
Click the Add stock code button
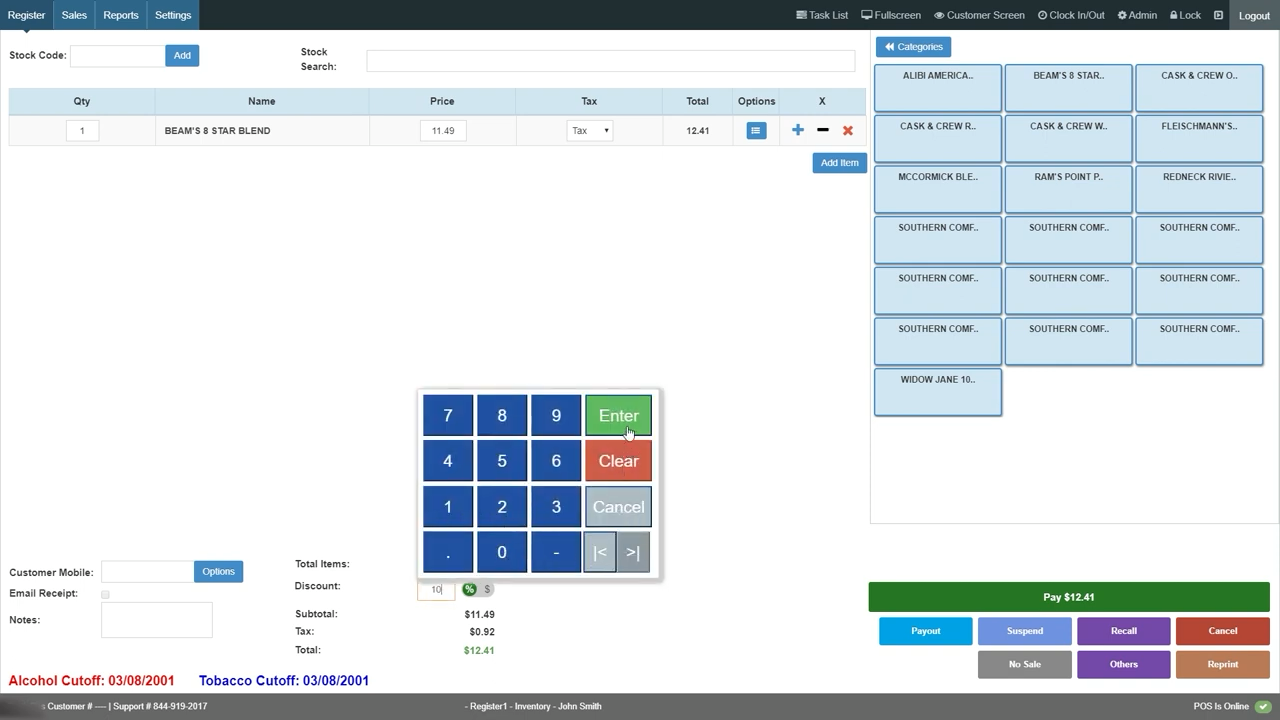coord(182,55)
